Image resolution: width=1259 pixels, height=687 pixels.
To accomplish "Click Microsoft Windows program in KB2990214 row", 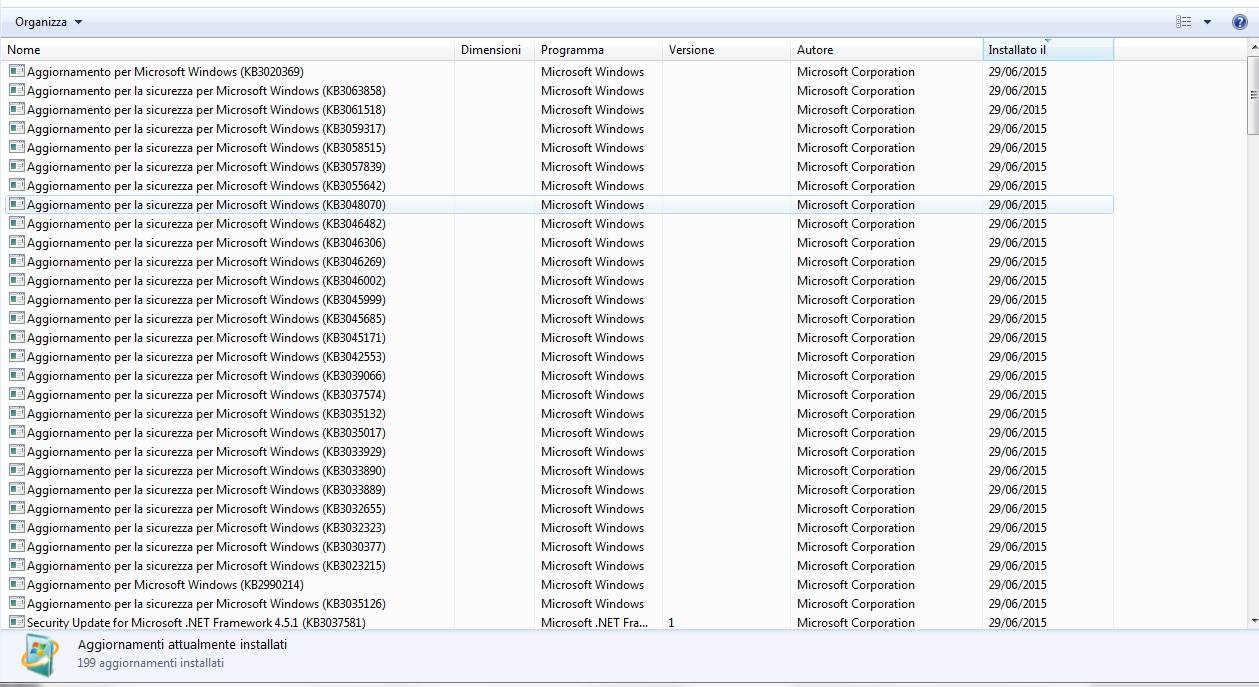I will tap(592, 585).
